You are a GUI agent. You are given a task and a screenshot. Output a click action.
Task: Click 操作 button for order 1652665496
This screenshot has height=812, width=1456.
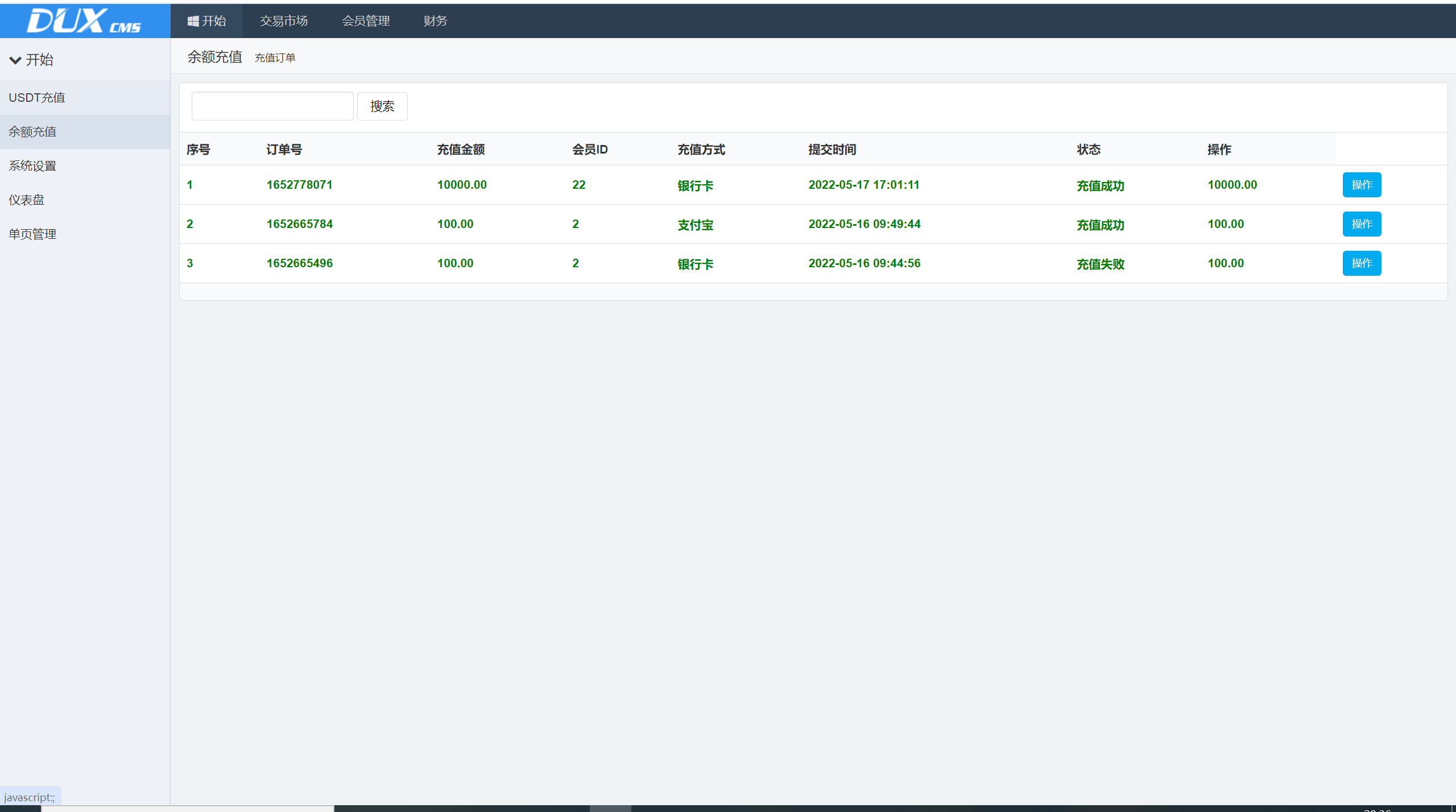[1362, 263]
